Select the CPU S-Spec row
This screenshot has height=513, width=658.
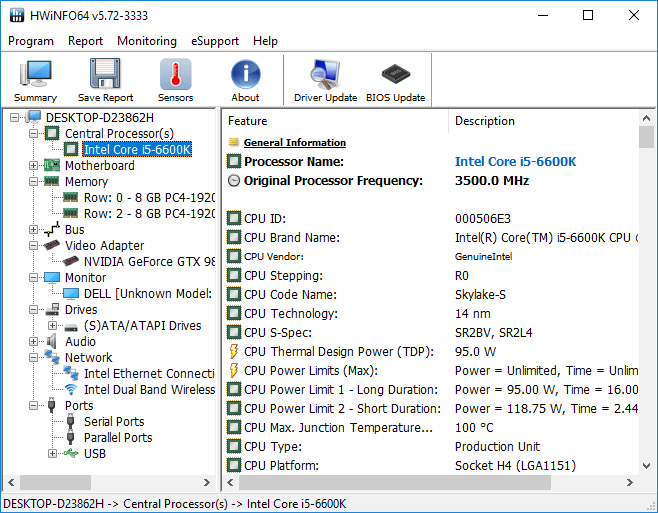432,332
